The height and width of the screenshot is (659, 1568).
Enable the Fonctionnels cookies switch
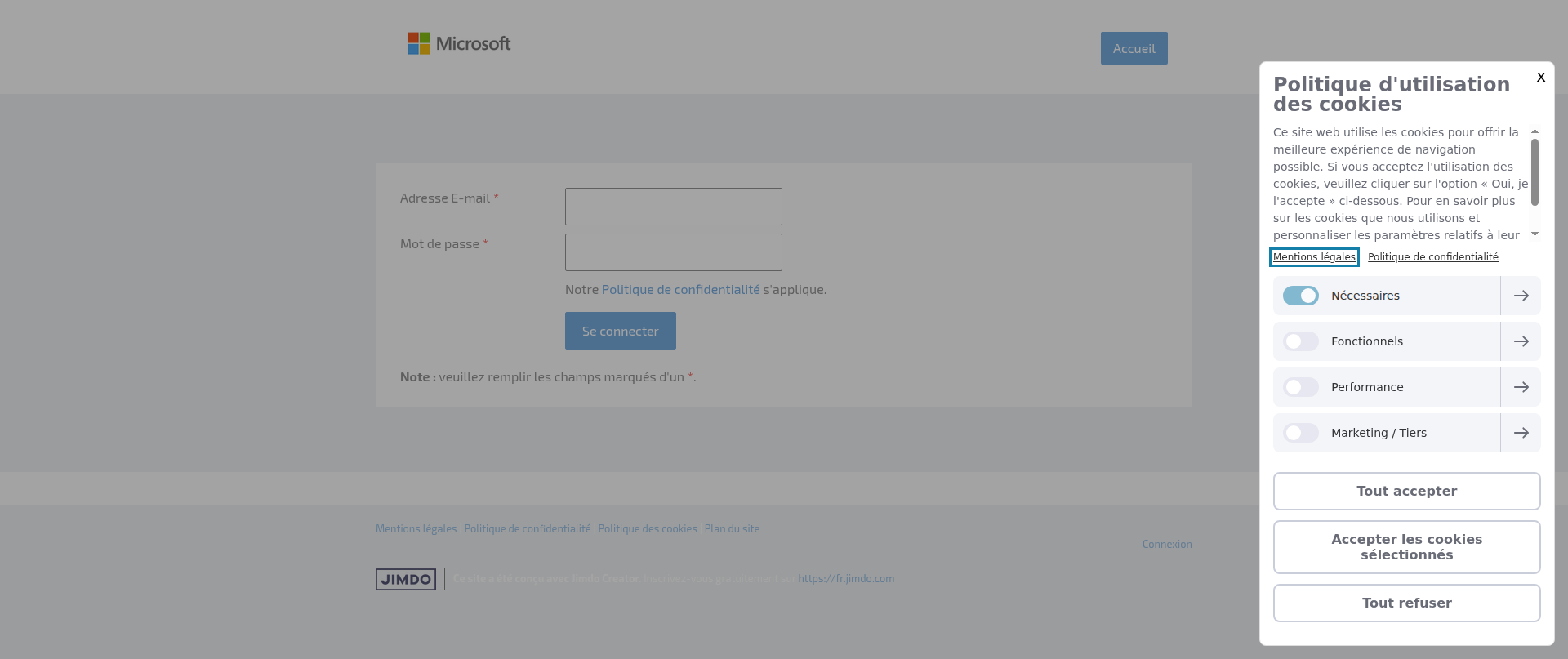[1300, 341]
